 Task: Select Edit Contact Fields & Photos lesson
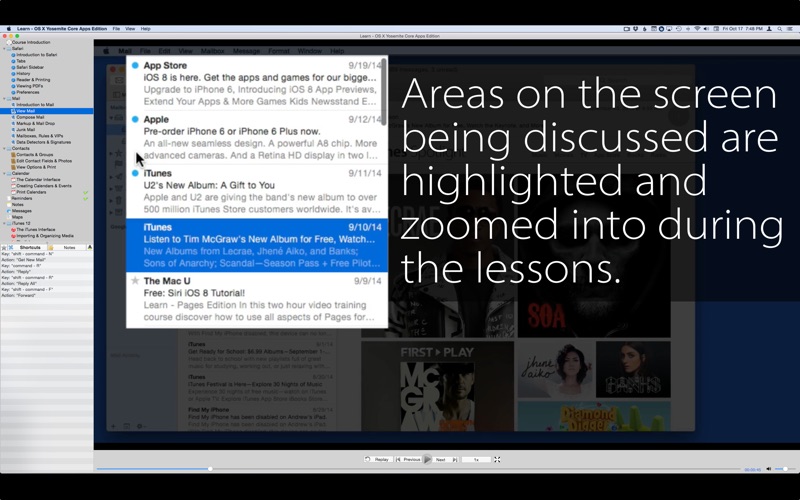click(x=44, y=161)
